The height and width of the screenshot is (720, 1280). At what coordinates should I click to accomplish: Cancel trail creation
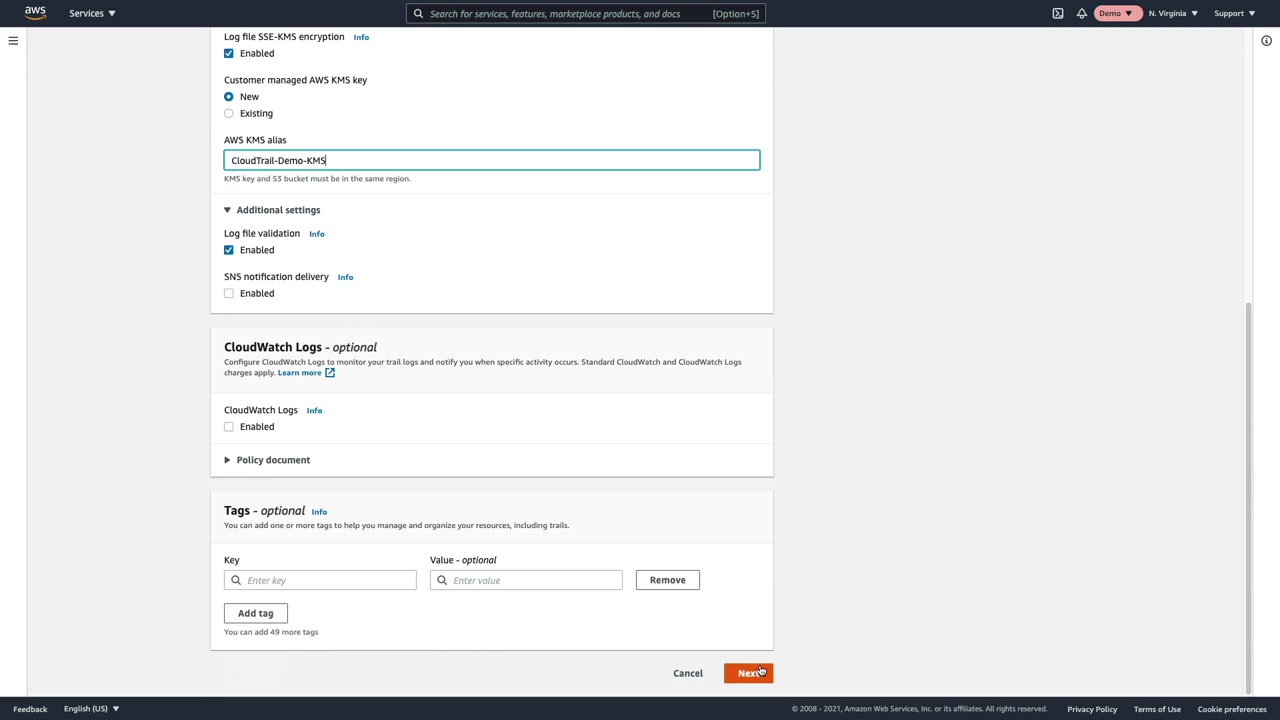coord(688,673)
